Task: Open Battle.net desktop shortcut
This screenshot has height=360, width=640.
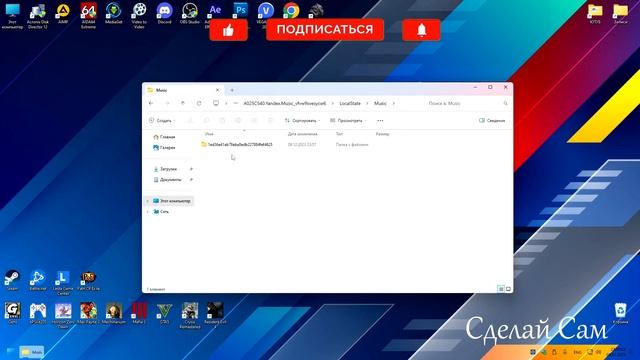Action: (x=38, y=280)
